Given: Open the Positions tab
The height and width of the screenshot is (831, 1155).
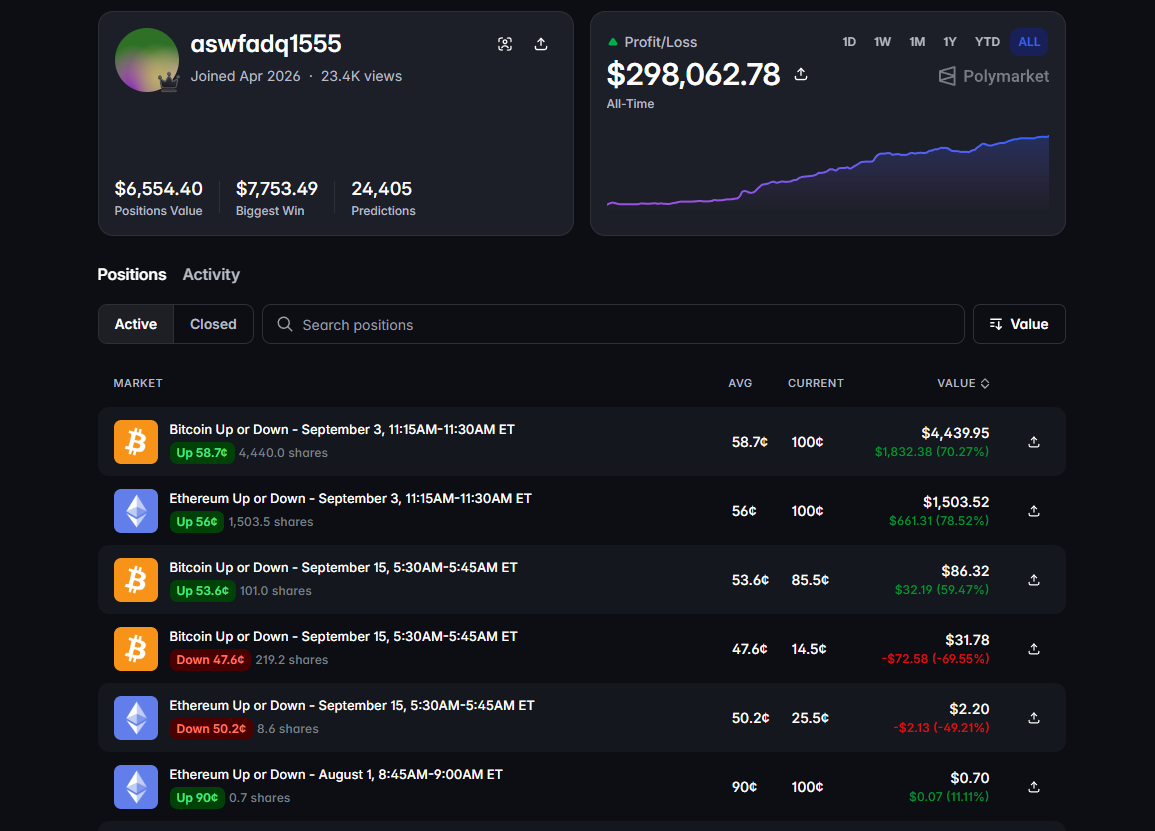Looking at the screenshot, I should tap(132, 275).
